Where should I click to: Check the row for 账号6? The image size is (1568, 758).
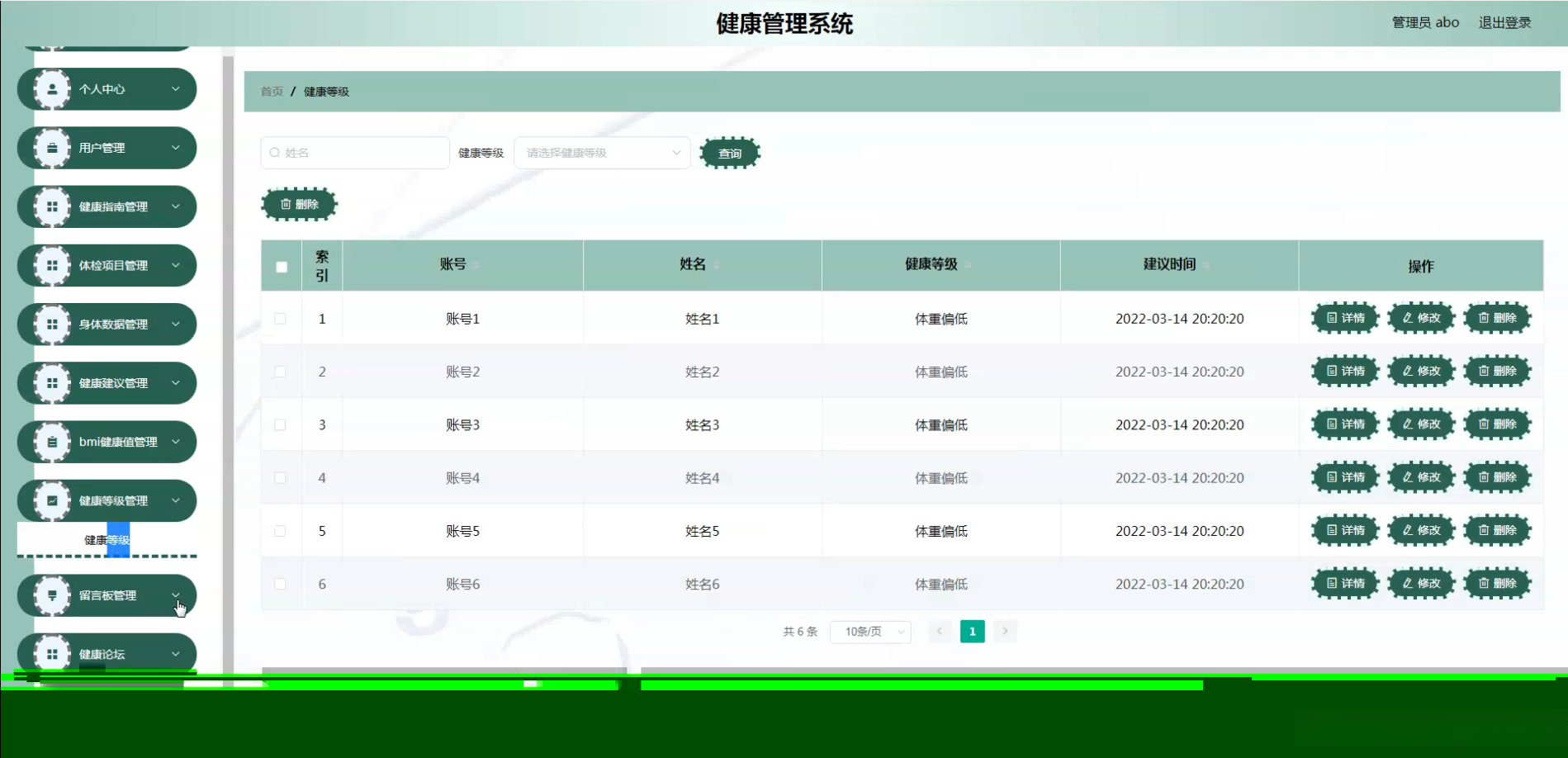(x=281, y=584)
